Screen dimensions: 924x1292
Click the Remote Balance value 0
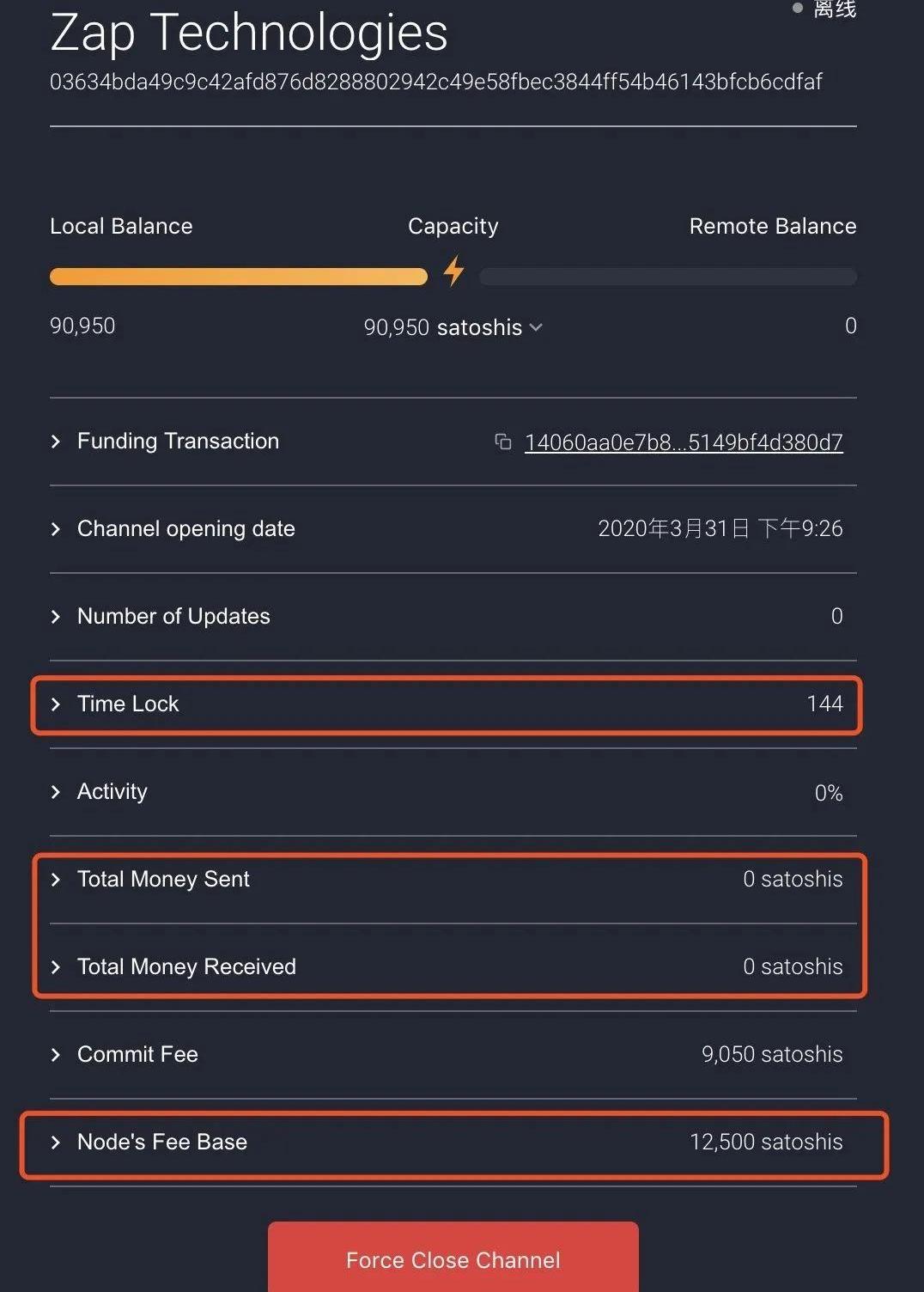pyautogui.click(x=851, y=326)
